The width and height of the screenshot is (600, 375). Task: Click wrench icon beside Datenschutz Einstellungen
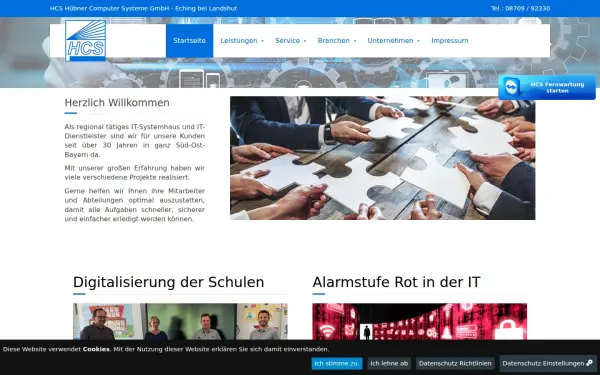[589, 363]
